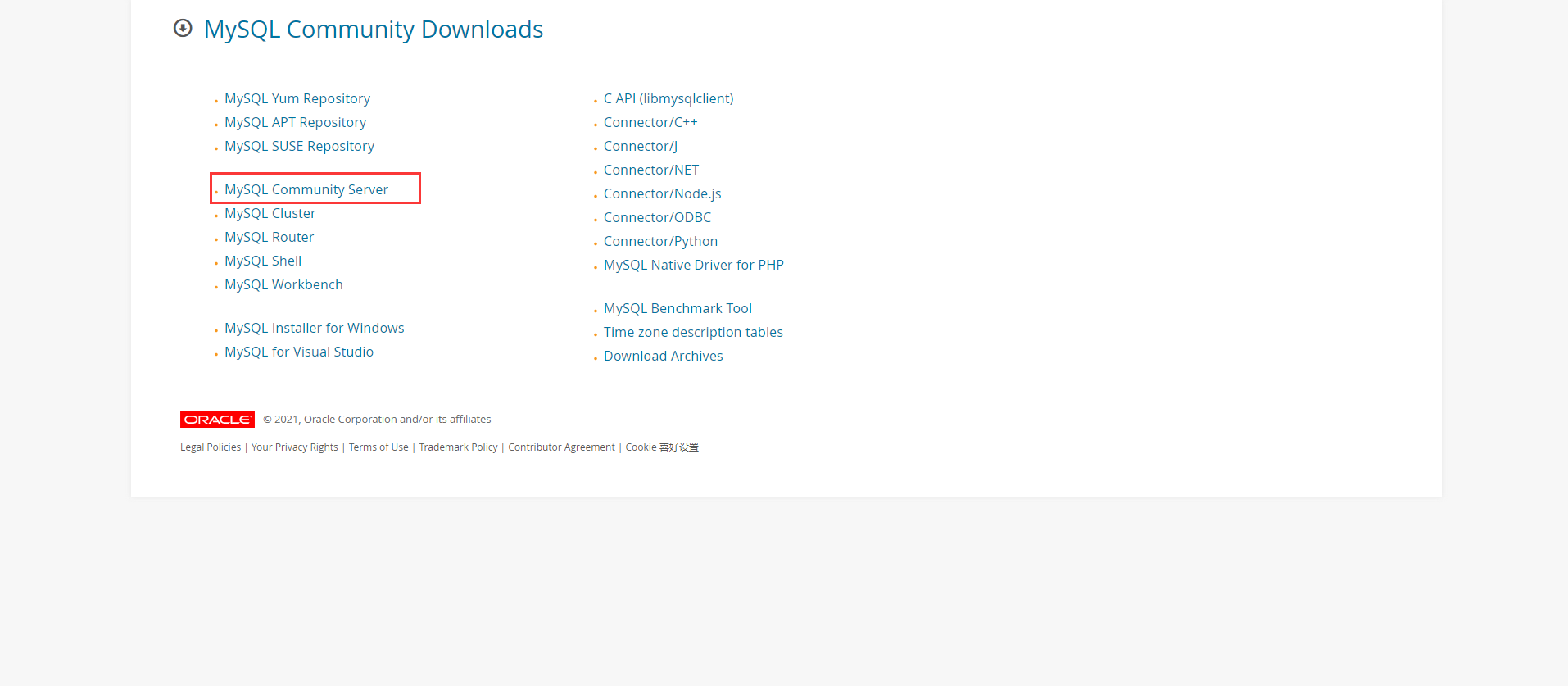Image resolution: width=1568 pixels, height=686 pixels.
Task: Click the 2021 Oracle Corporation copyright text
Action: [x=377, y=420]
